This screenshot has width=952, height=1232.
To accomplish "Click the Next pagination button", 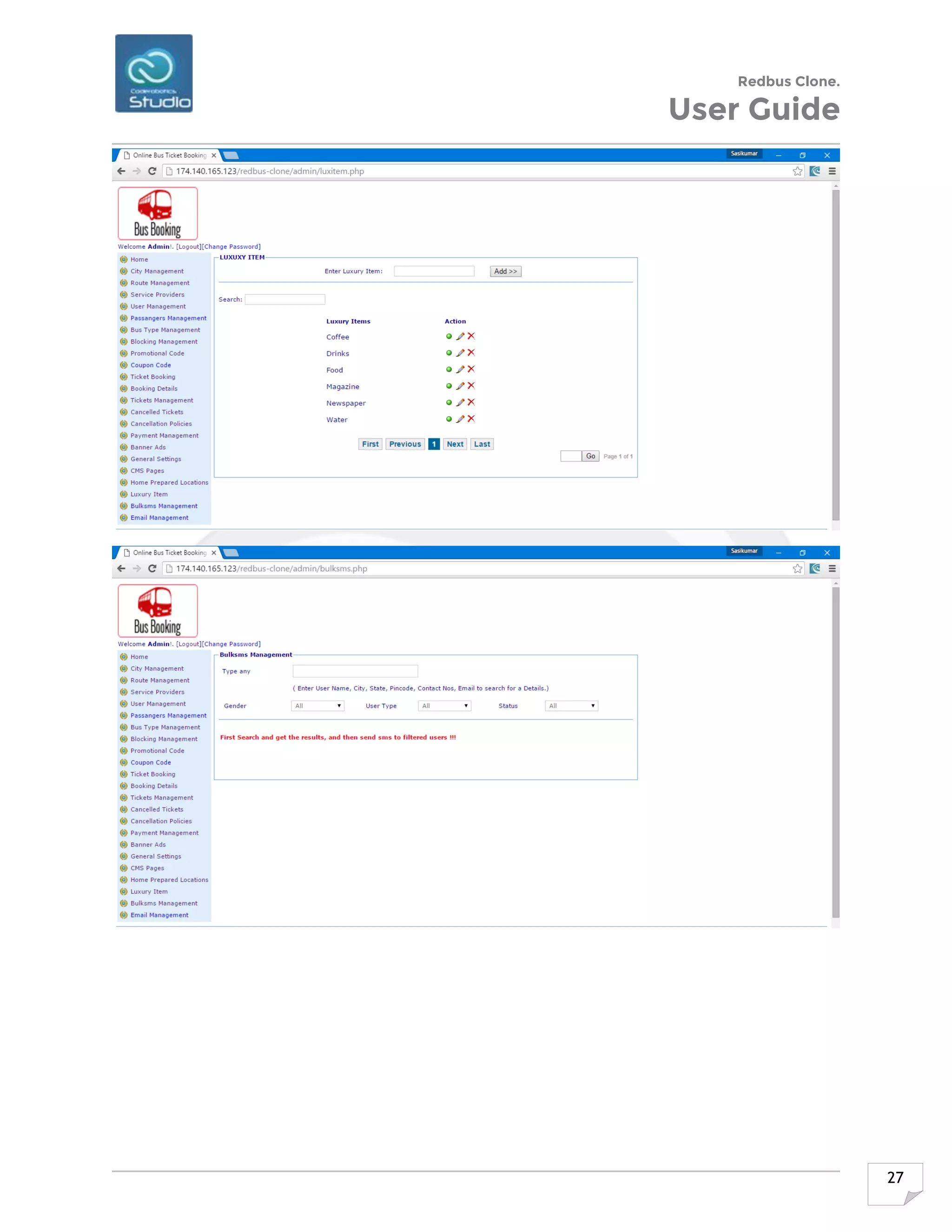I will tap(455, 444).
